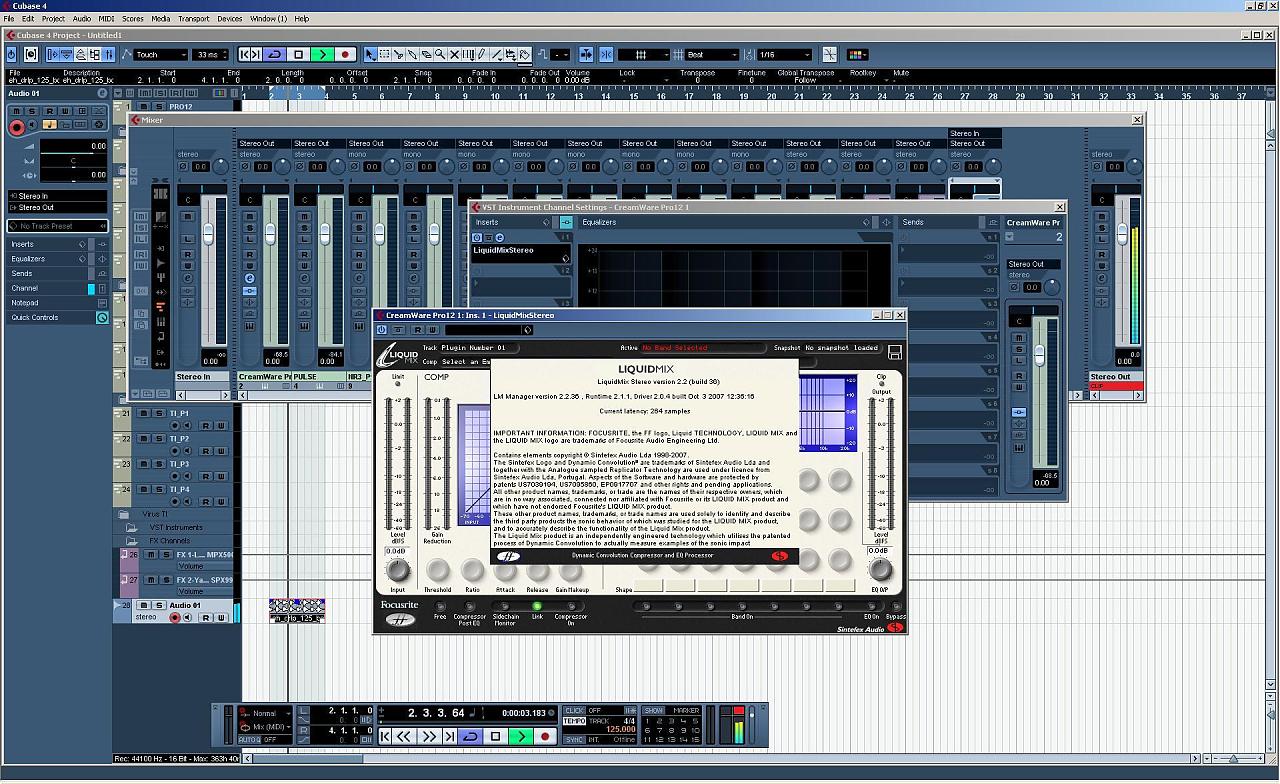Solo the TI_P2 track

[158, 439]
